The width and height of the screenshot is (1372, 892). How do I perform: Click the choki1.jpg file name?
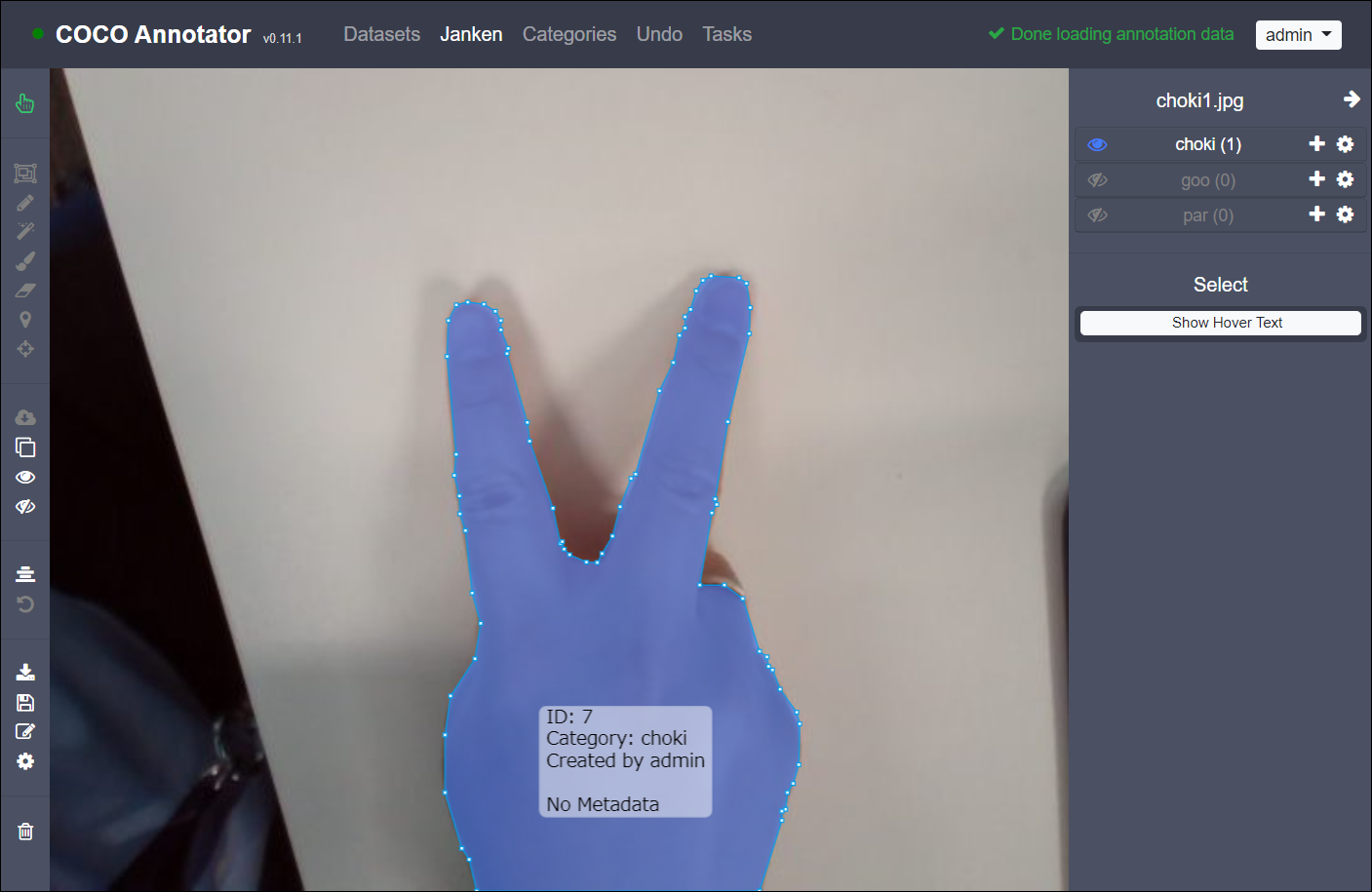click(1199, 100)
